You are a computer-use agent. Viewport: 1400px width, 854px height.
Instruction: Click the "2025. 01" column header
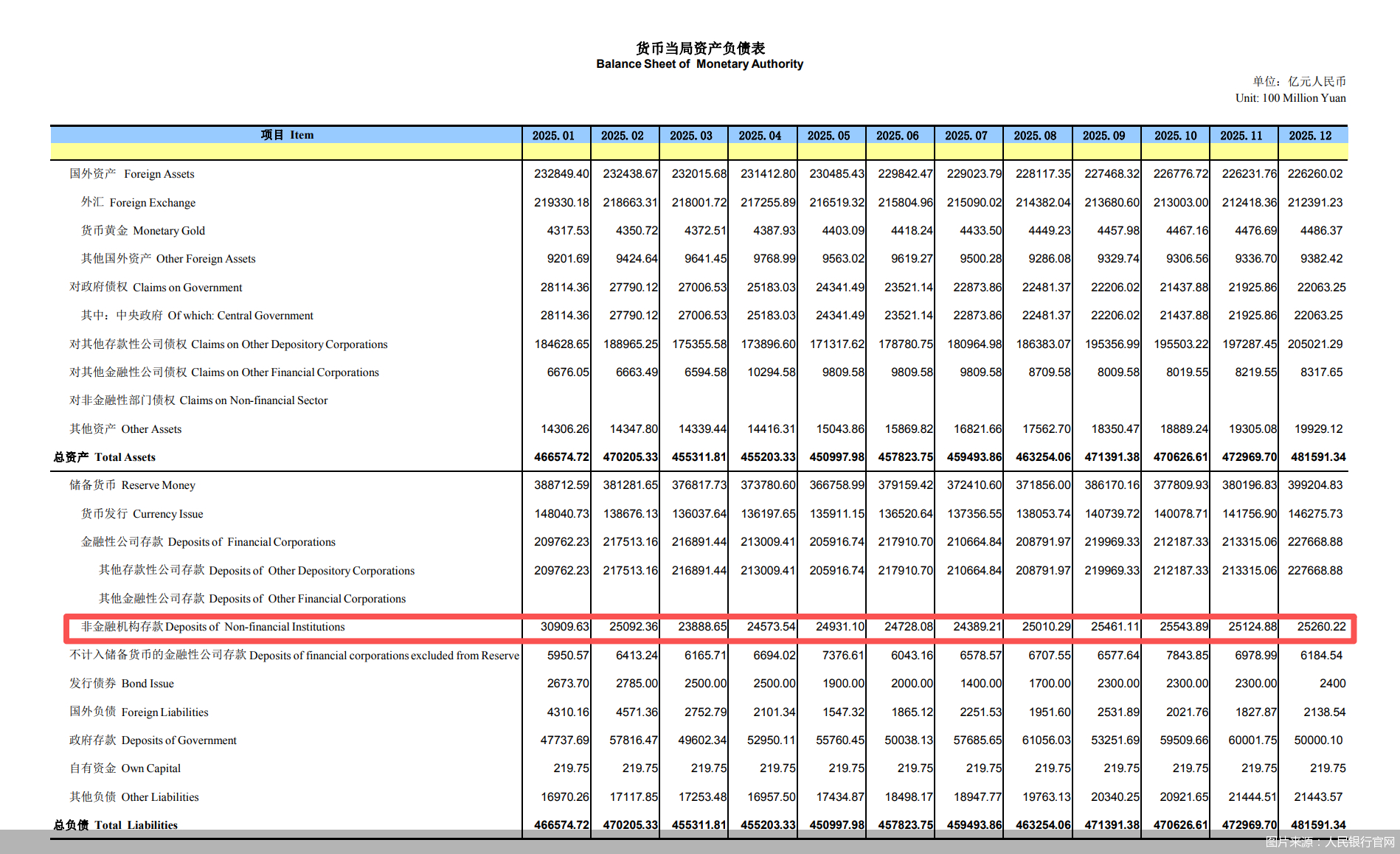[x=553, y=136]
